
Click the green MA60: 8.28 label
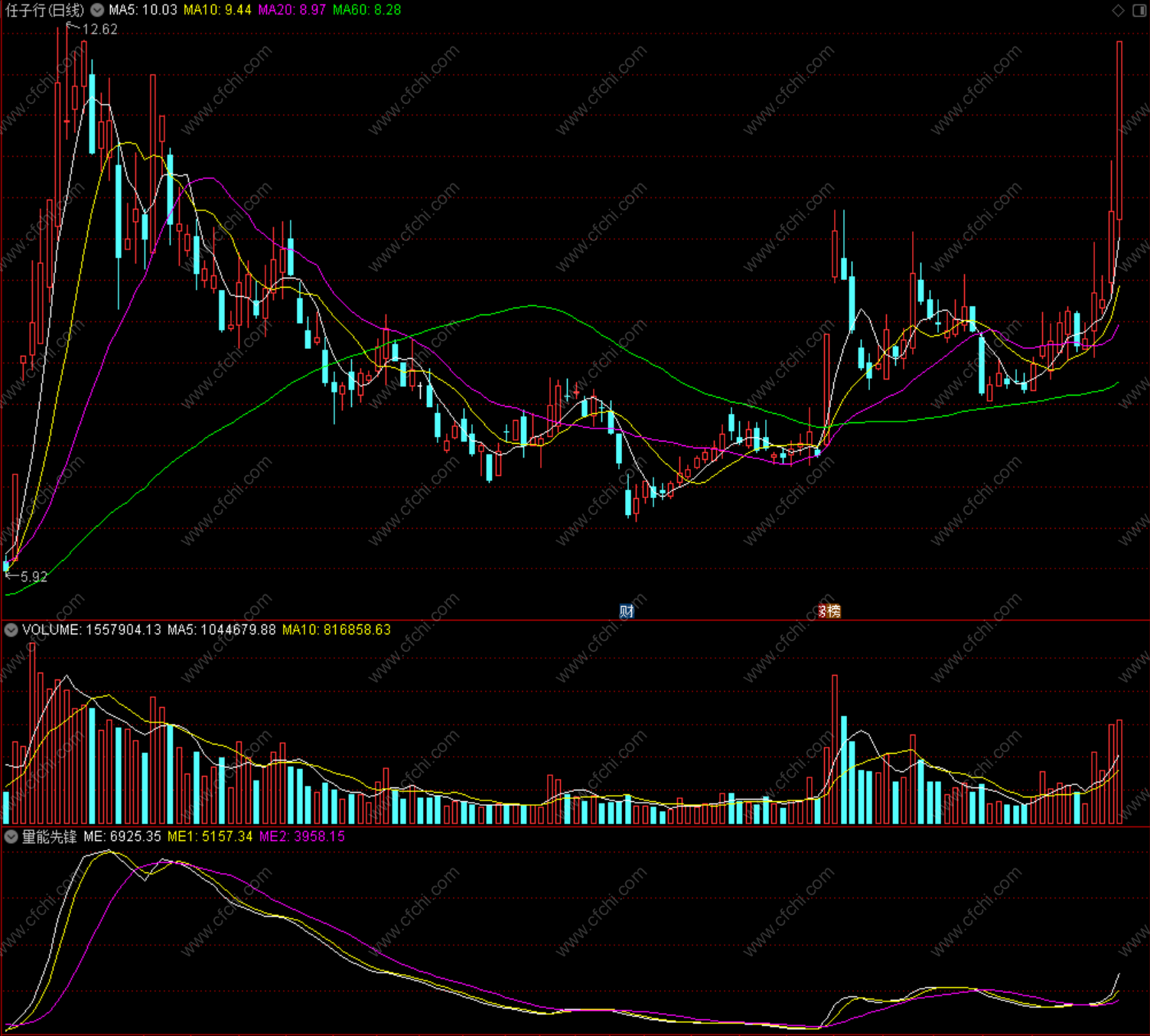[367, 10]
